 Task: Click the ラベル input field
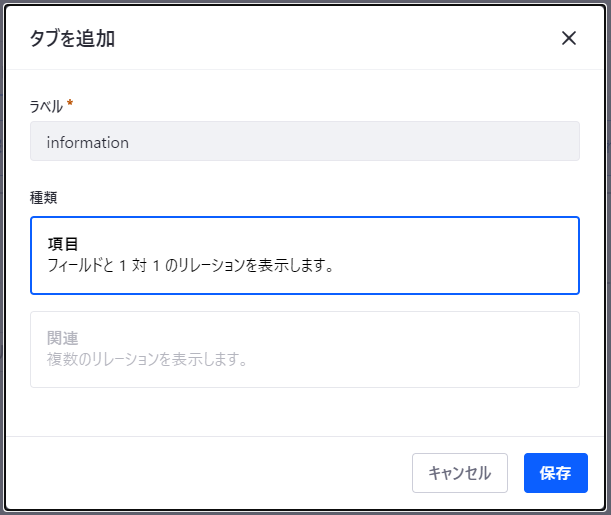(x=305, y=141)
